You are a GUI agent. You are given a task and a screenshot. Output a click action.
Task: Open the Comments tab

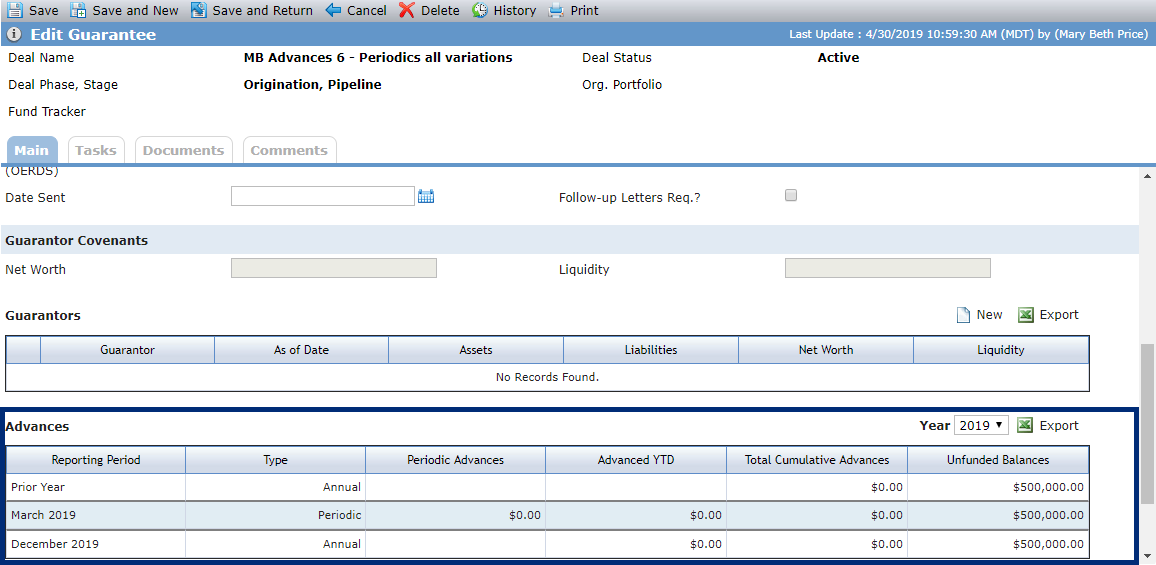point(289,150)
